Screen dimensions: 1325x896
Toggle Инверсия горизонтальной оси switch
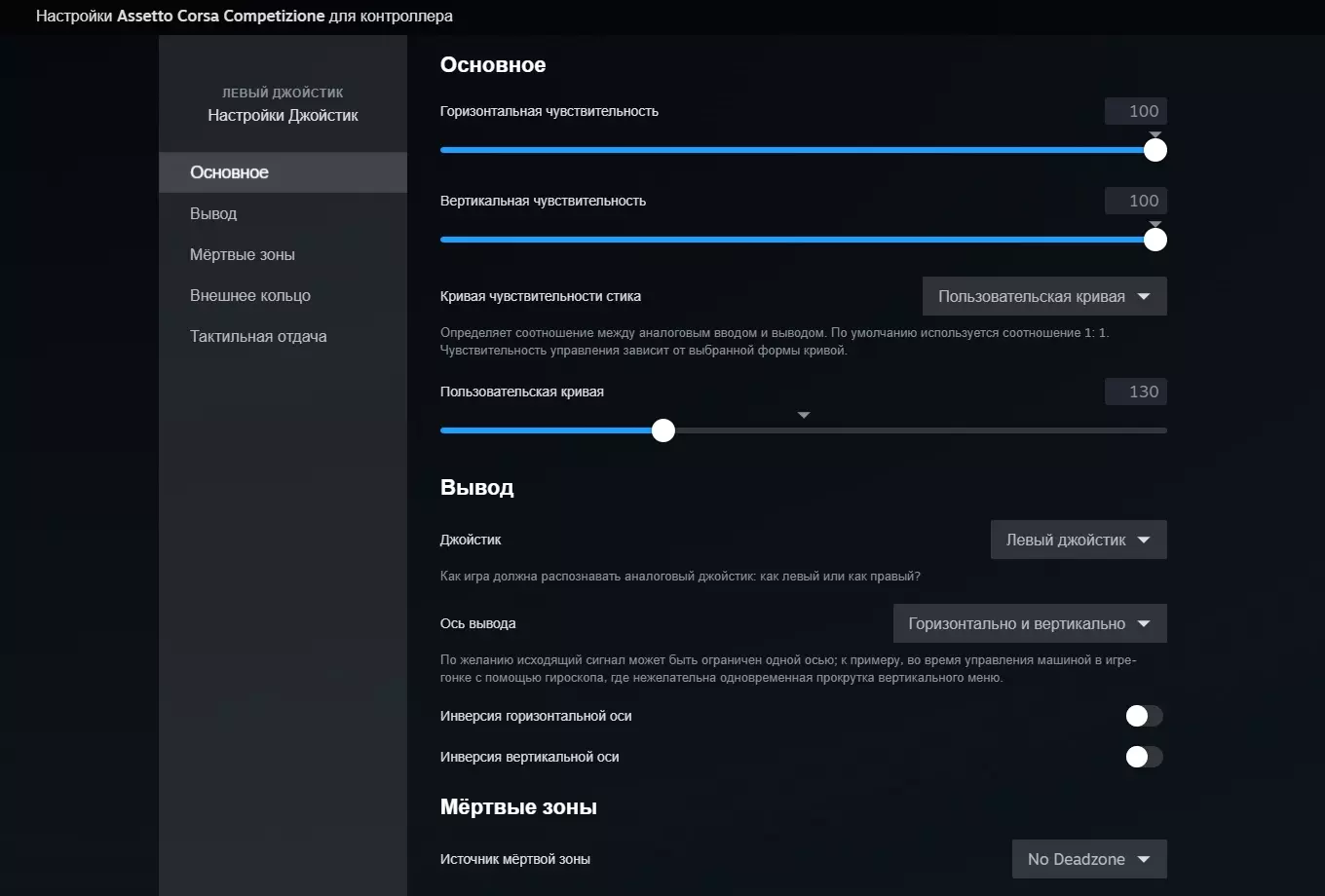click(1144, 717)
